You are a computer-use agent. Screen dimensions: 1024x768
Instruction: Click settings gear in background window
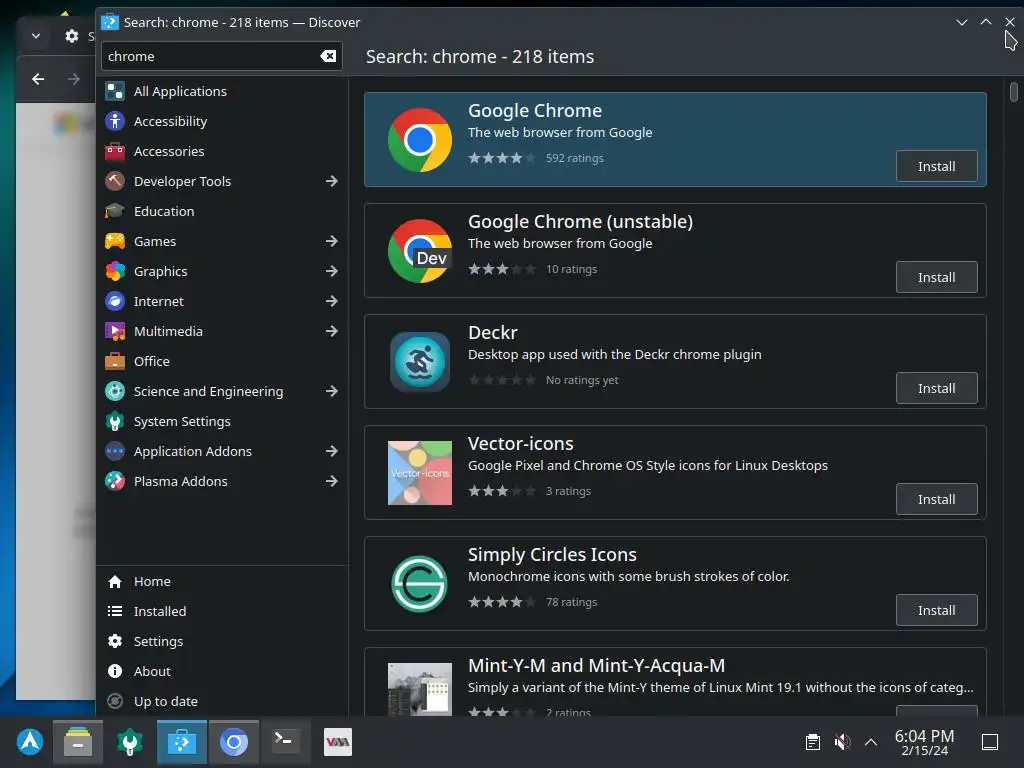click(71, 36)
